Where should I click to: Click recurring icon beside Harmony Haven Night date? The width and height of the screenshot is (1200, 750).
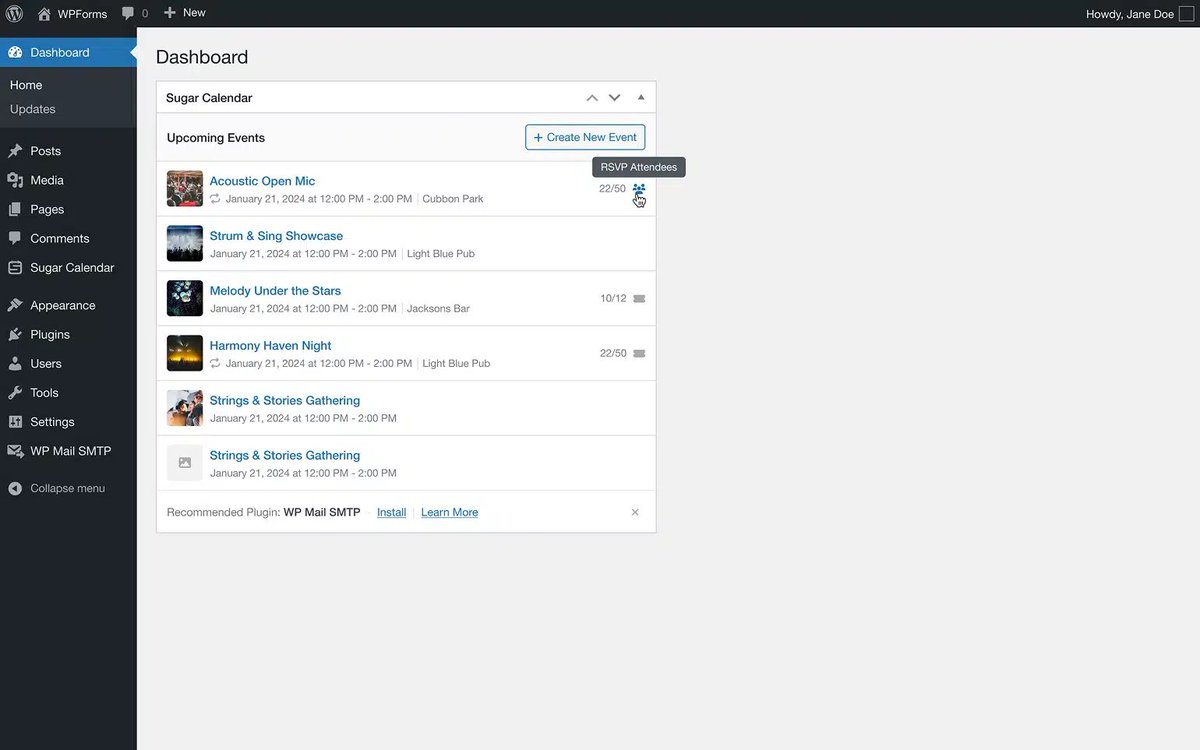(215, 364)
